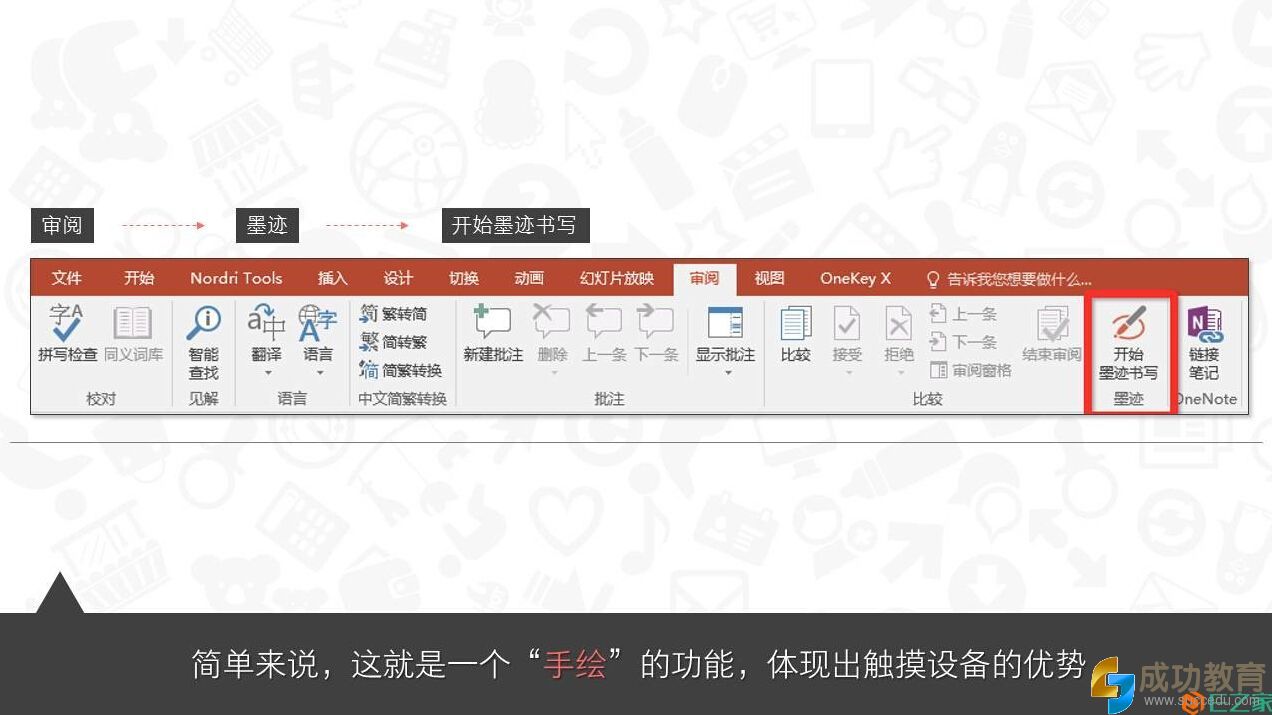Viewport: 1272px width, 715px height.
Task: Click the 简繁转换 conversion button
Action: point(401,370)
